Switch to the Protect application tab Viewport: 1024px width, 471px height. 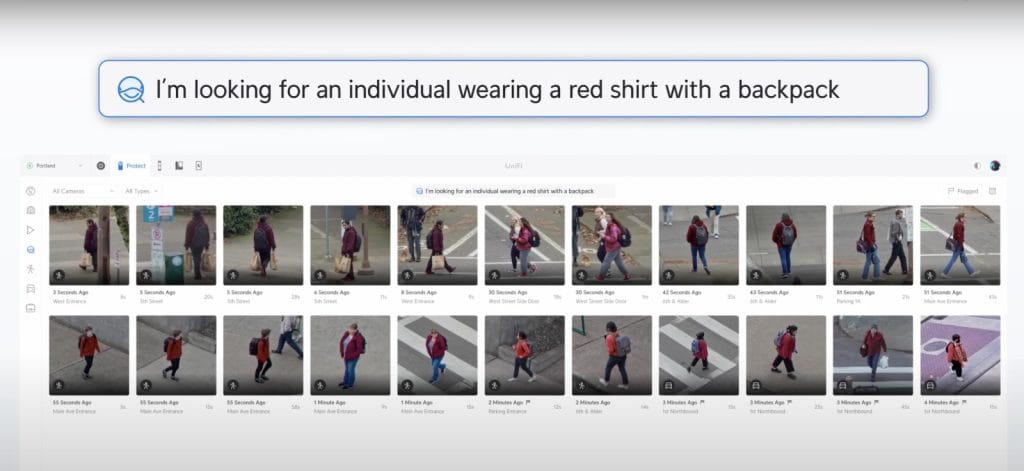[131, 166]
